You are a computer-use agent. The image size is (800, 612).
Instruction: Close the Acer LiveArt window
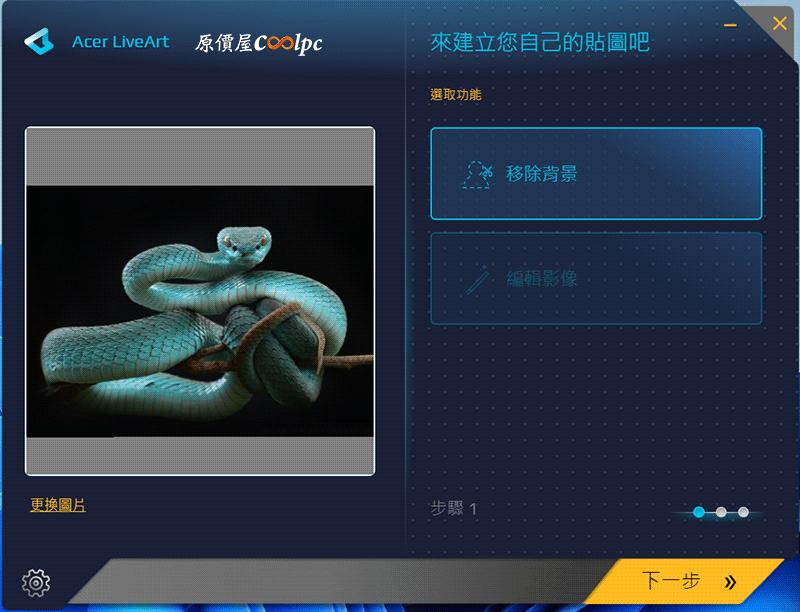tap(780, 23)
